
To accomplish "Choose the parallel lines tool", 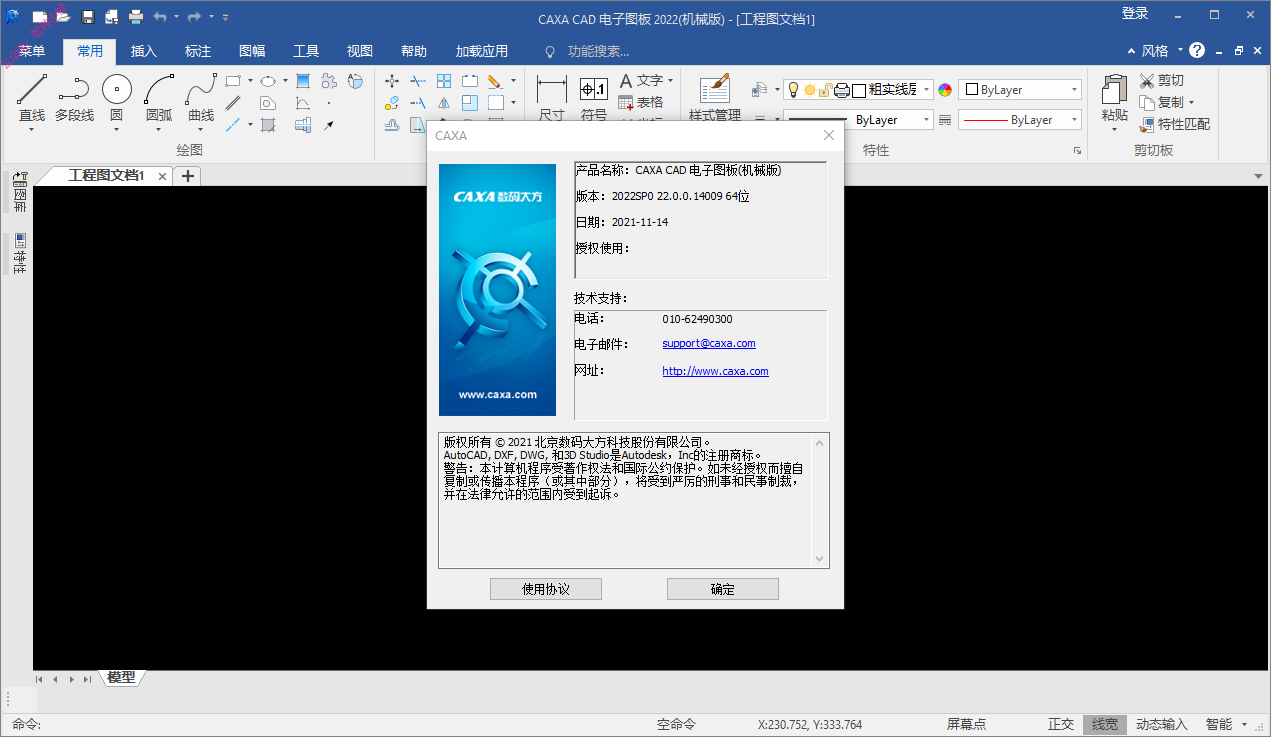I will click(x=233, y=102).
